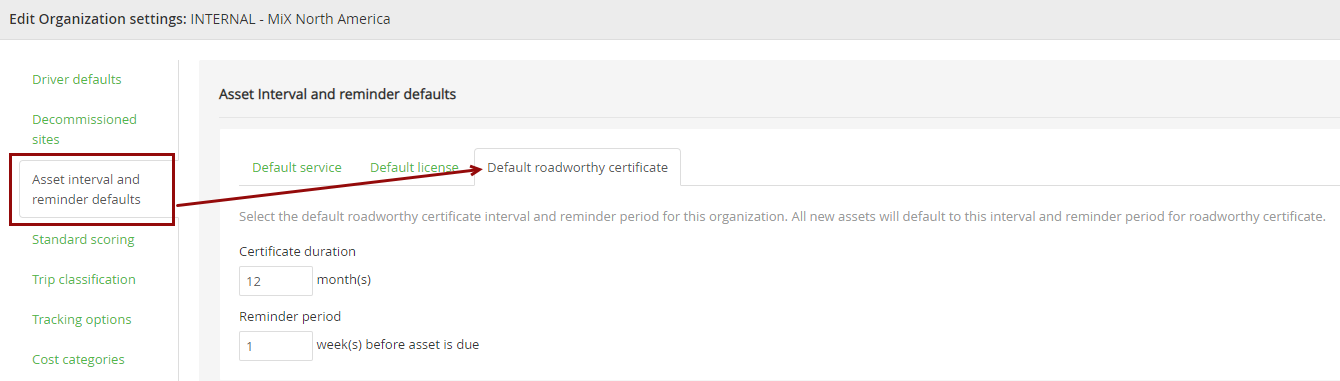Click the week(s) before asset is due text
This screenshot has height=381, width=1340.
click(398, 345)
